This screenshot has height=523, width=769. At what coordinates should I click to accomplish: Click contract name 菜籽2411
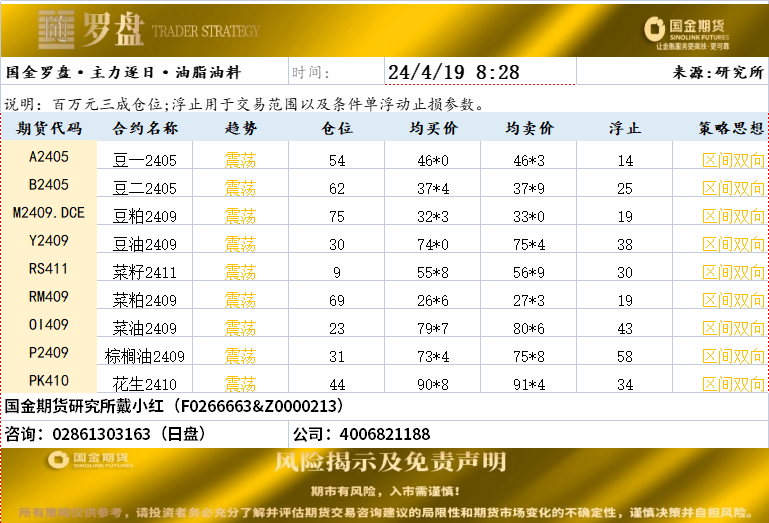tap(145, 272)
